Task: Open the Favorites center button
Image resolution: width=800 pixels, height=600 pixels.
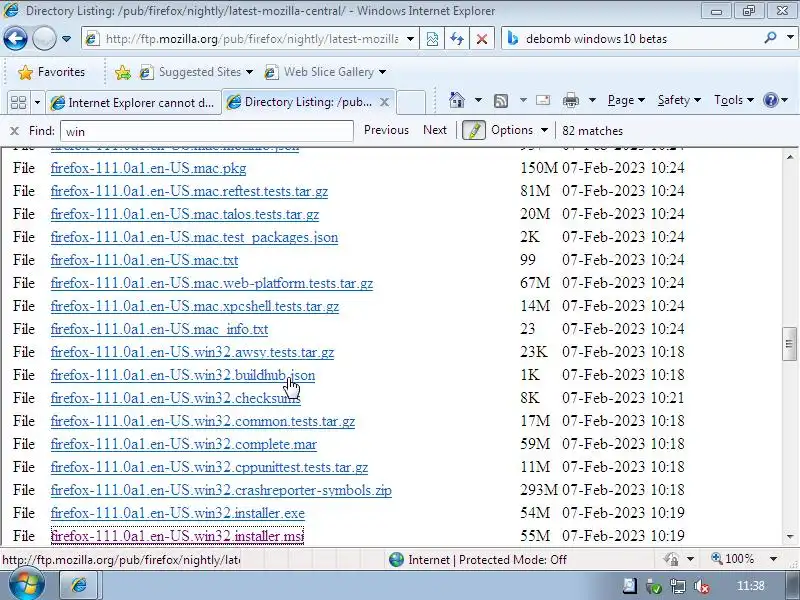Action: tap(52, 72)
